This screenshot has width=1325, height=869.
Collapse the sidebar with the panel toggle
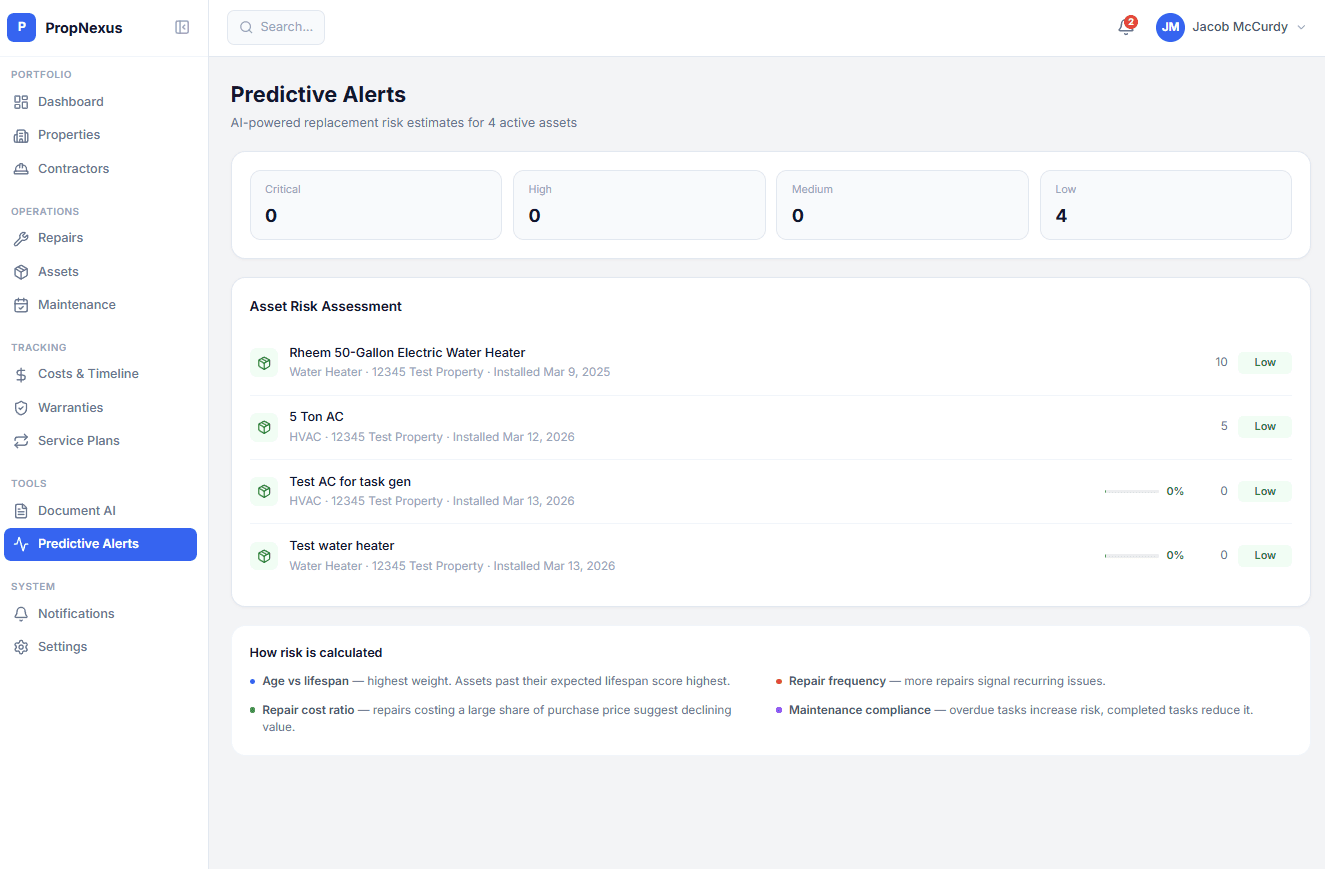click(182, 27)
